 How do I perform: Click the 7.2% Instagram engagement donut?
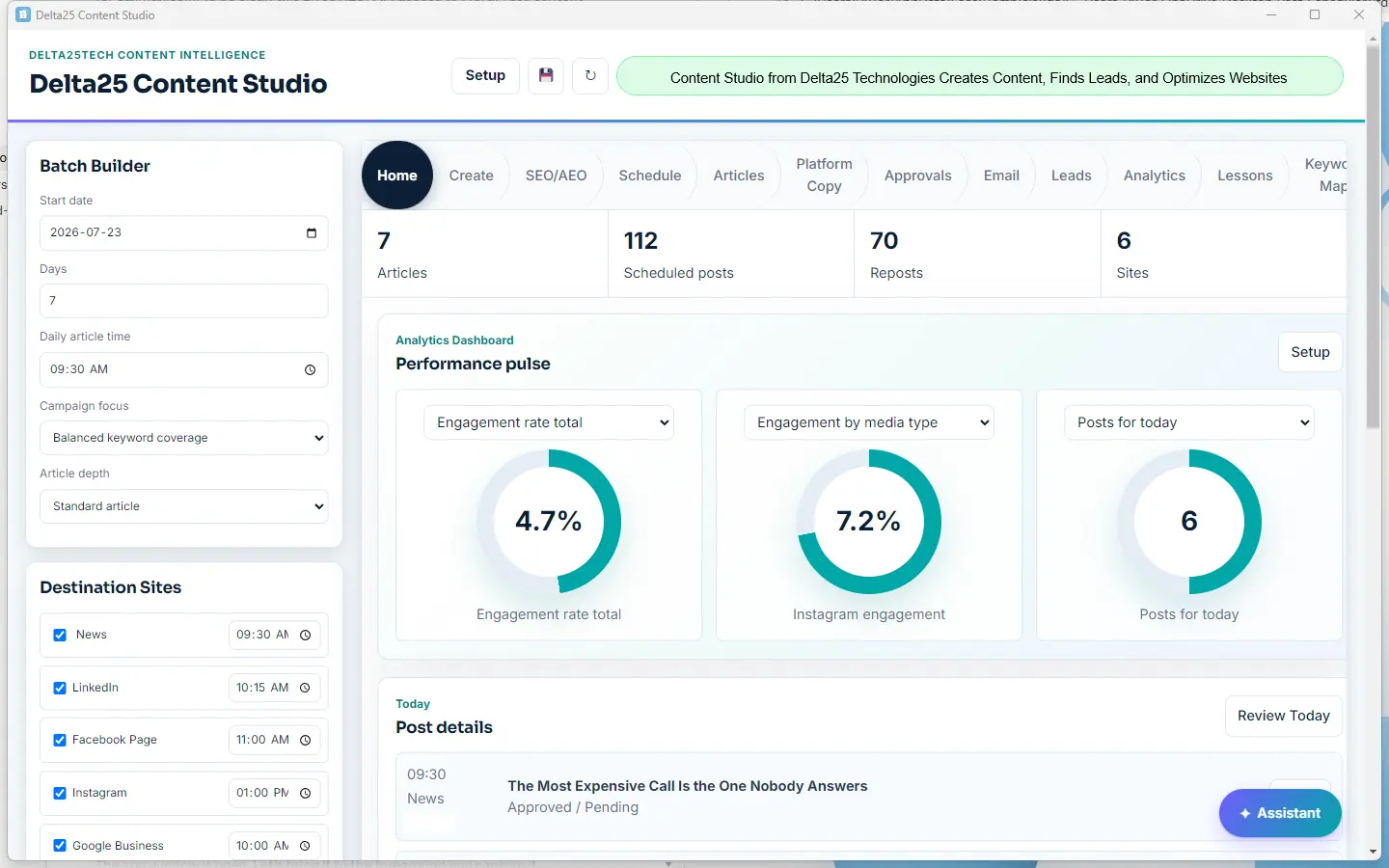869,522
